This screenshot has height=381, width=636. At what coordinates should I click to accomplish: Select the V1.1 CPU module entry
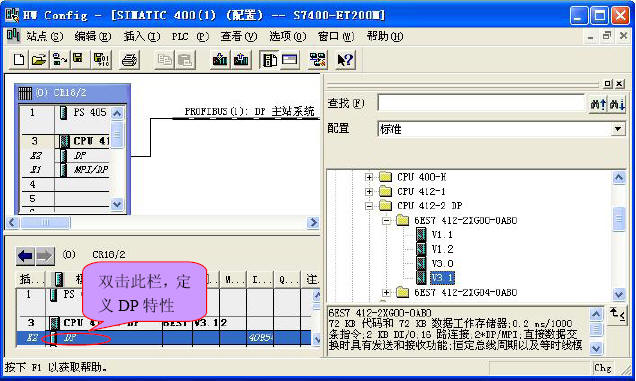point(442,235)
